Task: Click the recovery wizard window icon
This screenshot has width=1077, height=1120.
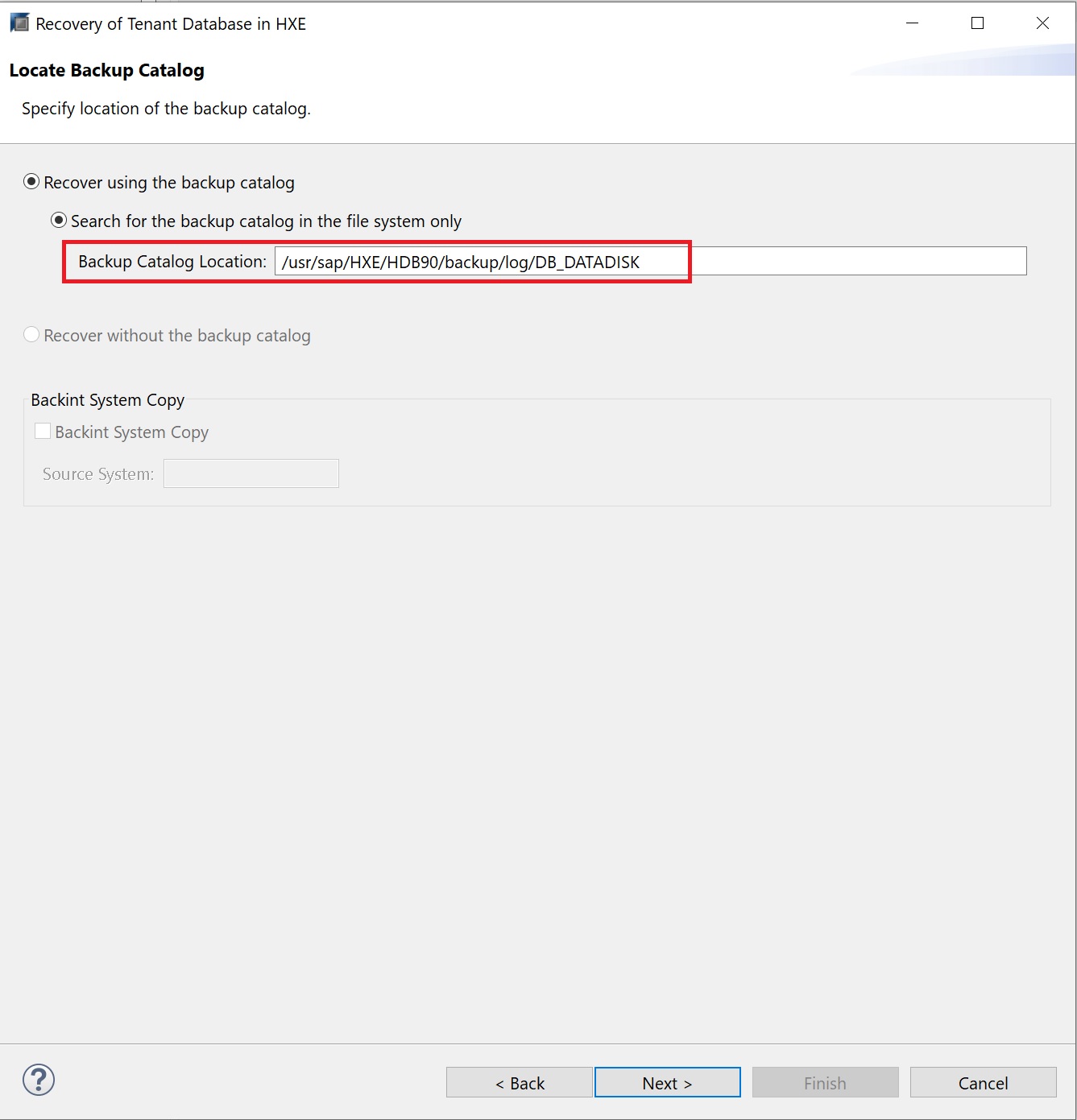Action: pyautogui.click(x=19, y=23)
